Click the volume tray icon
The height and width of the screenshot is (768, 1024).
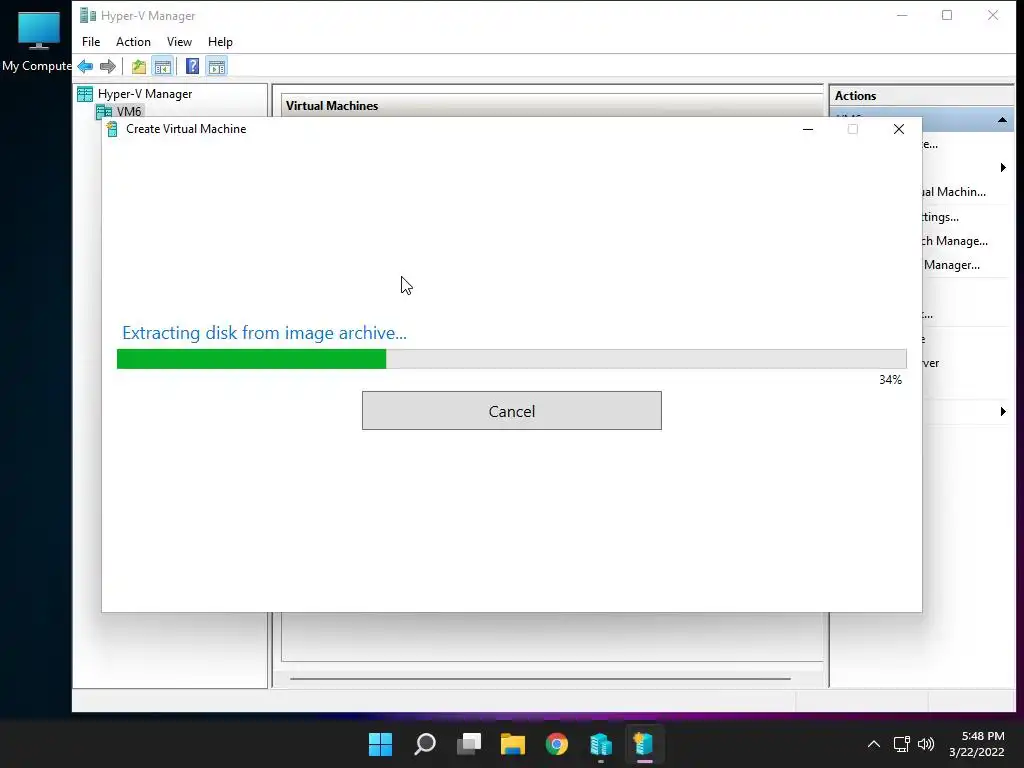(926, 744)
